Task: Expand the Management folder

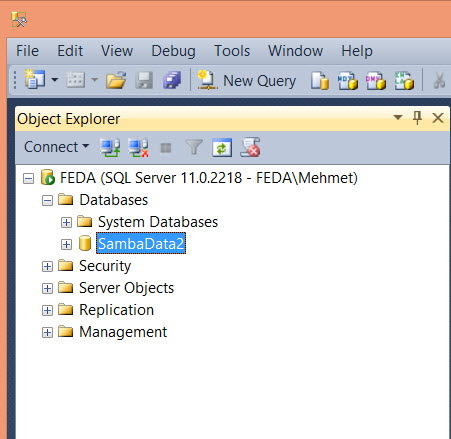Action: click(47, 332)
